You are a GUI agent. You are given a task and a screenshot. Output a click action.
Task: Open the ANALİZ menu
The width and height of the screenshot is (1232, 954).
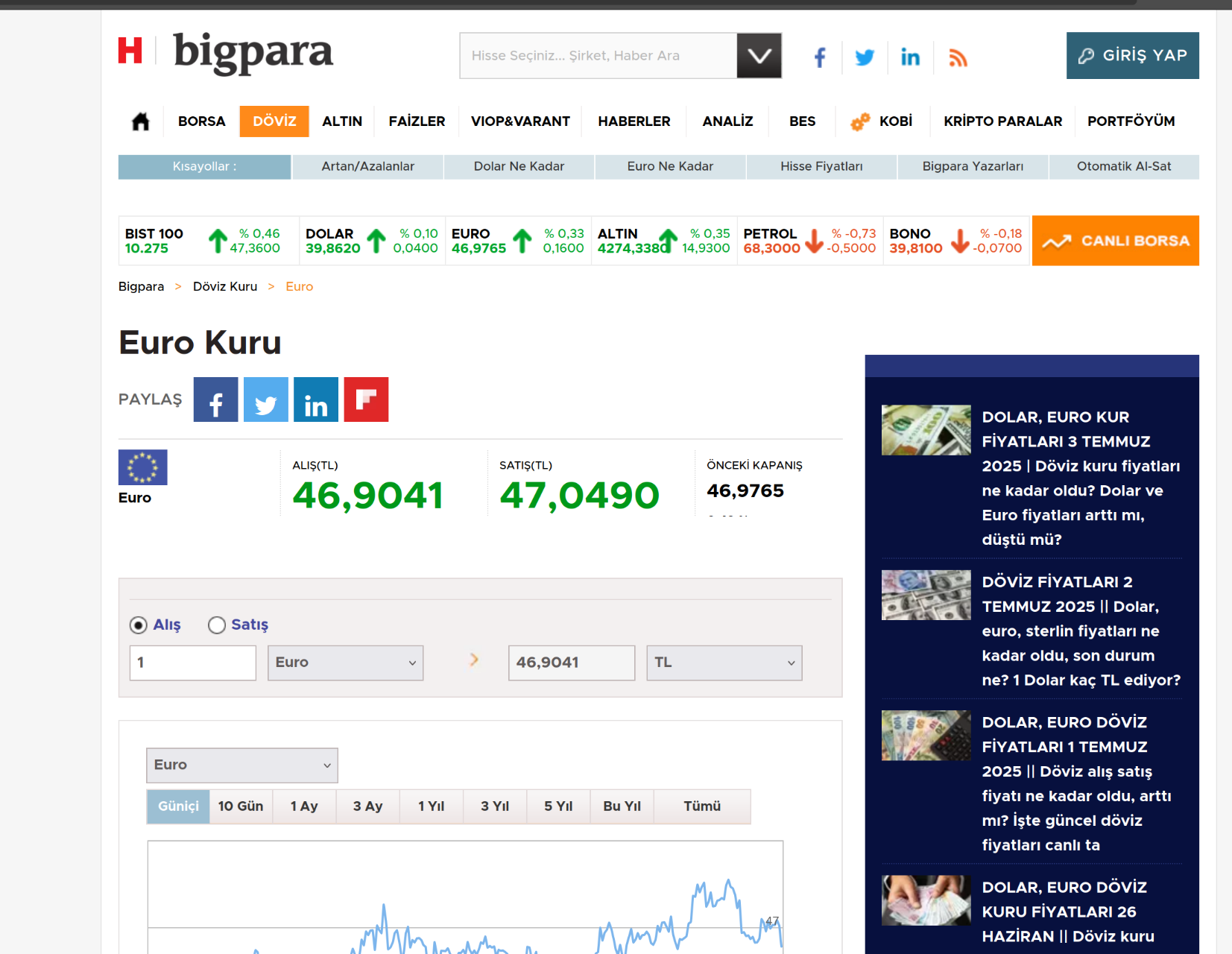(727, 121)
